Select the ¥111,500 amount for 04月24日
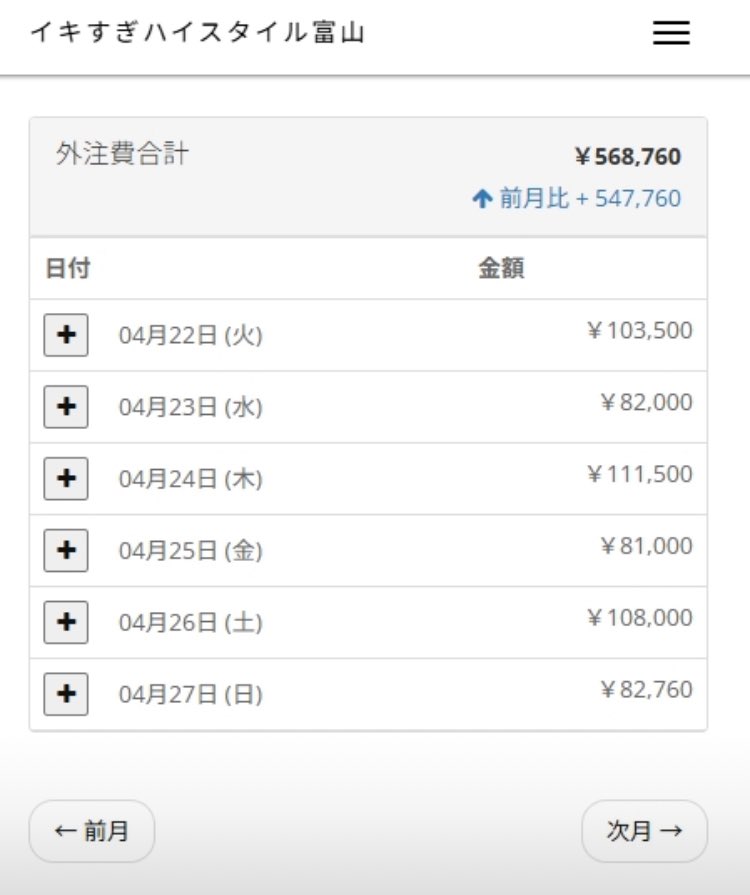Viewport: 750px width, 895px height. coord(639,474)
